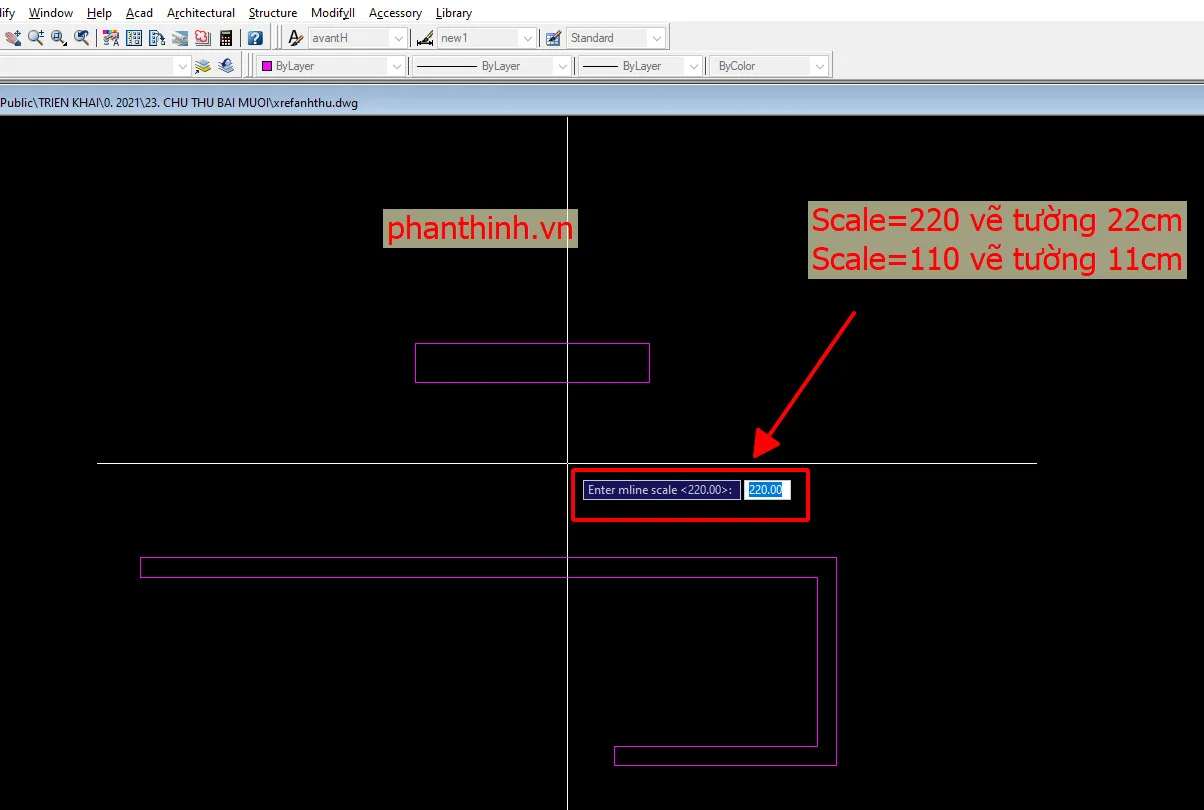The height and width of the screenshot is (810, 1204).
Task: Click the Layer Previous icon
Action: [x=226, y=66]
